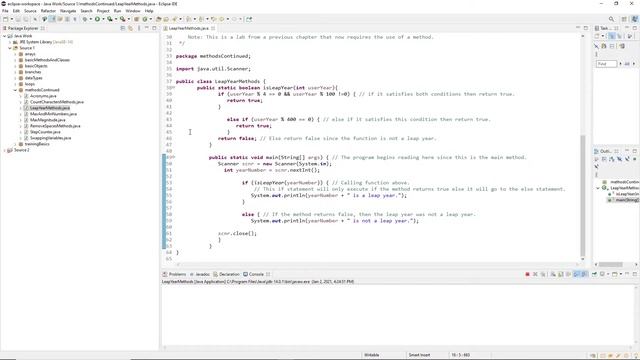Click the red Terminate button in Console
Screen dimensions: 640x360
point(527,274)
